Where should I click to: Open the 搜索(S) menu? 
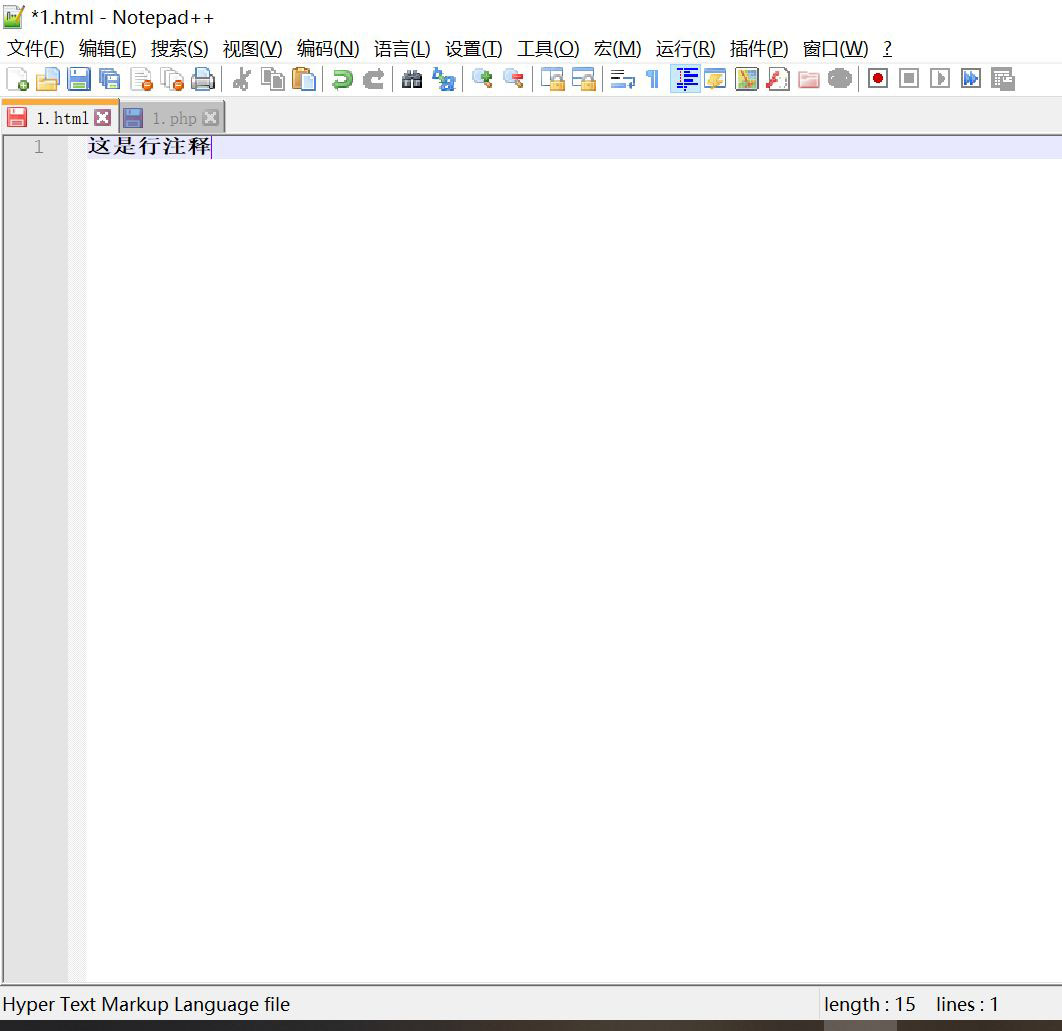[x=179, y=49]
